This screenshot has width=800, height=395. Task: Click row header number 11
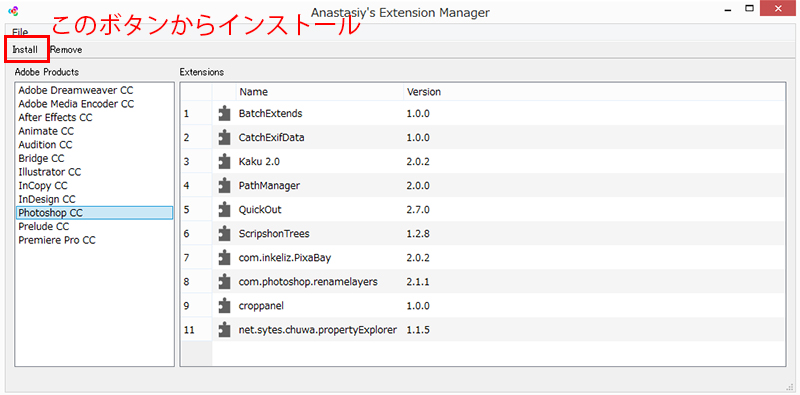point(196,330)
